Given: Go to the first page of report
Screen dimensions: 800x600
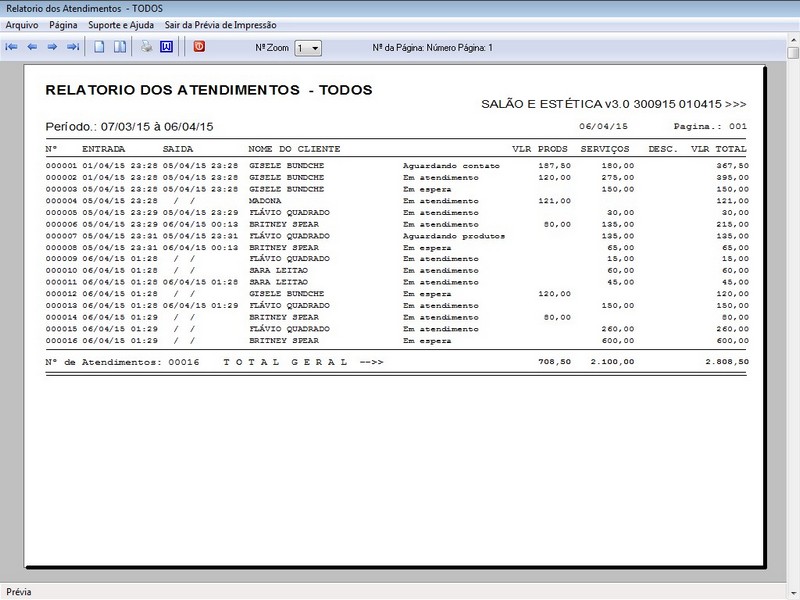Looking at the screenshot, I should tap(11, 47).
